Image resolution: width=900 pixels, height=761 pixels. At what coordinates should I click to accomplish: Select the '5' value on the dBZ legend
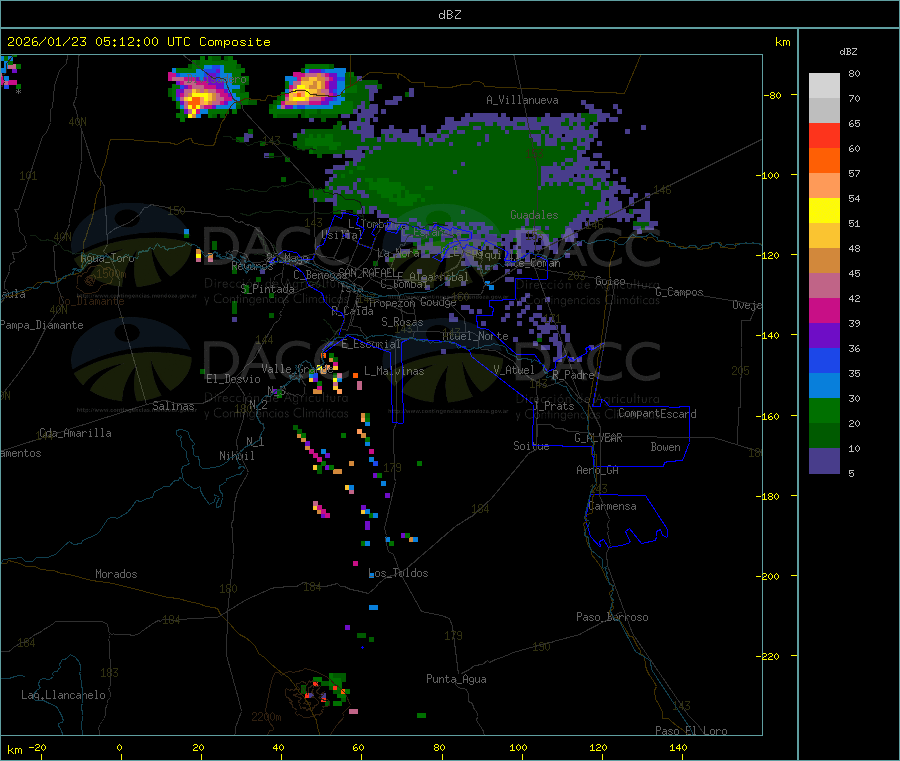coord(851,473)
